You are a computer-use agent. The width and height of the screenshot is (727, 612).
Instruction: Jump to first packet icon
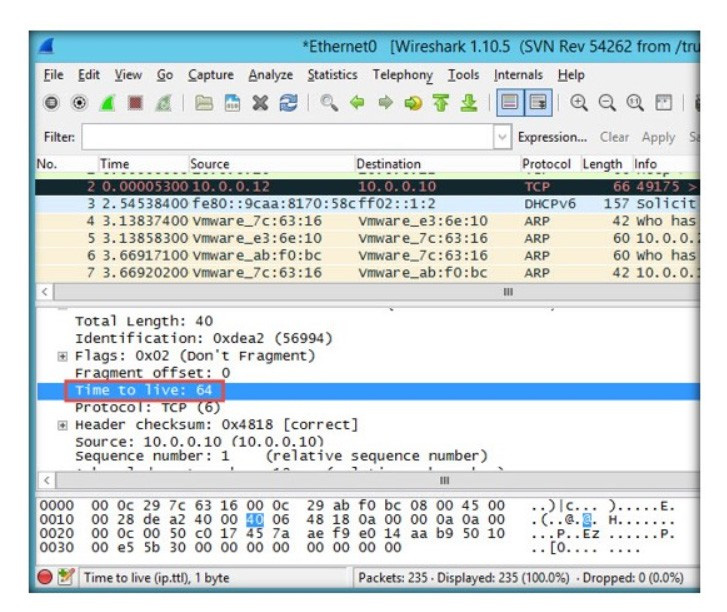click(x=440, y=102)
